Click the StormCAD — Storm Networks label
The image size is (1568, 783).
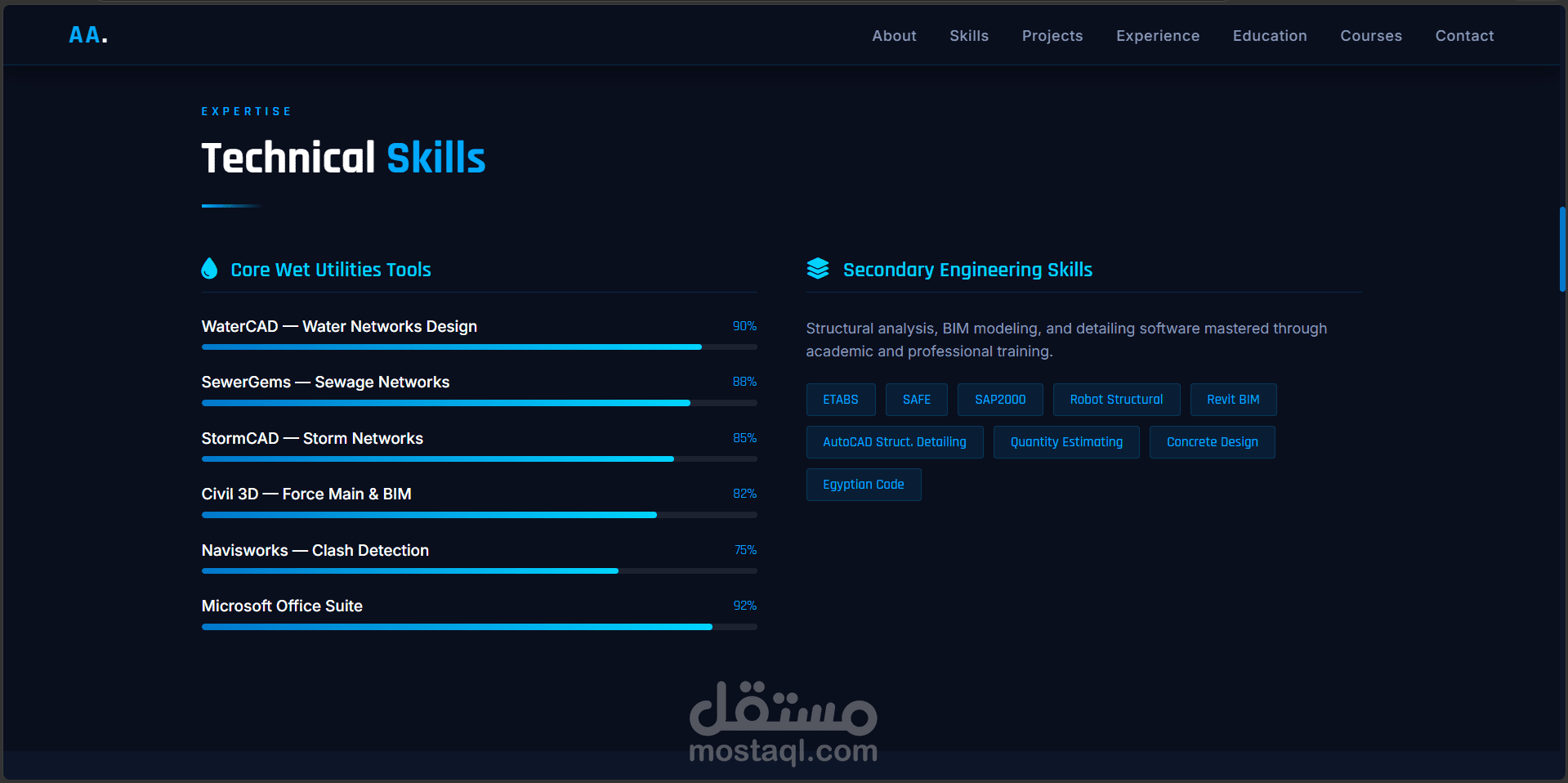[x=312, y=438]
